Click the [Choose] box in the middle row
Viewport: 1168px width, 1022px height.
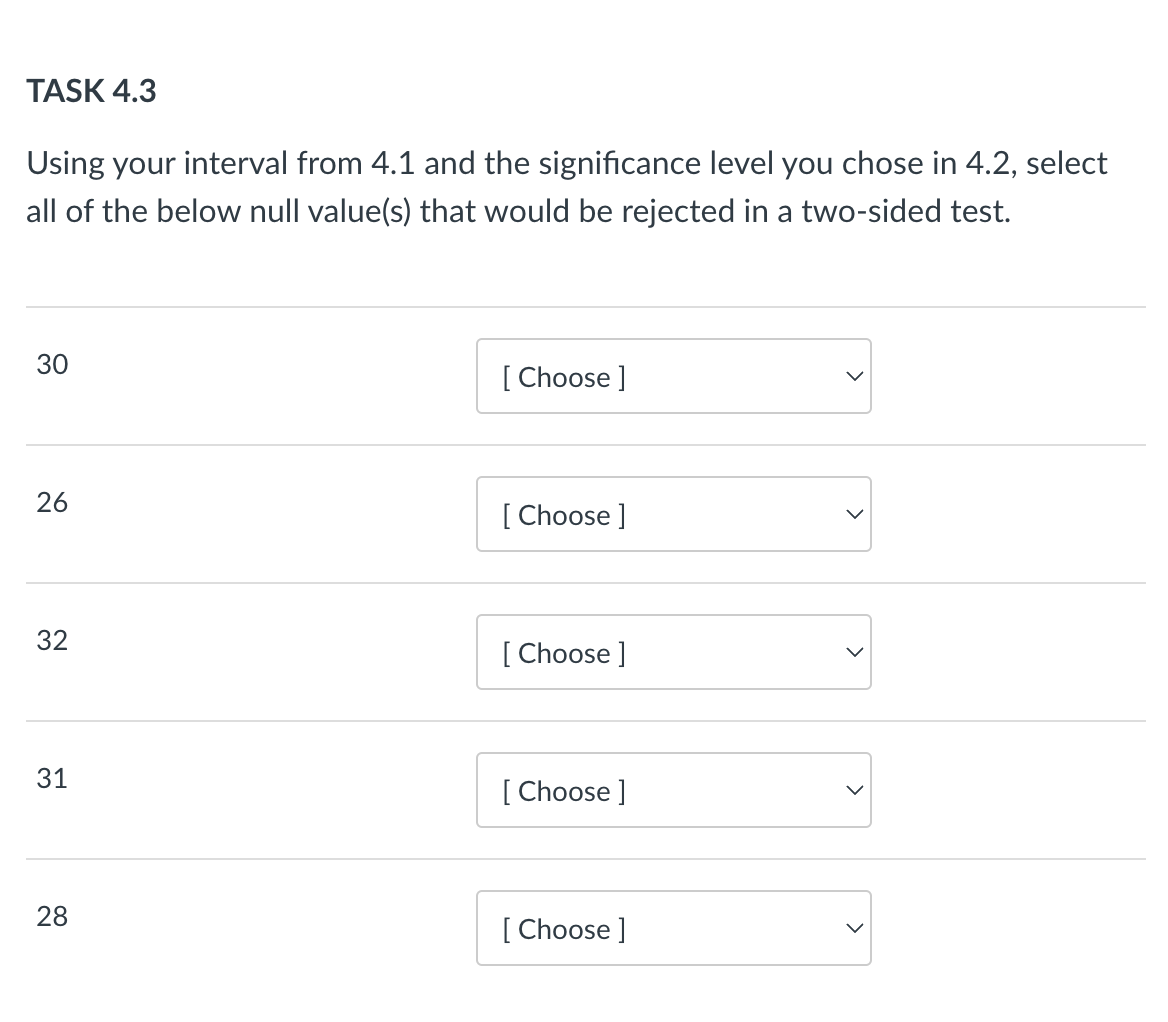tap(674, 652)
